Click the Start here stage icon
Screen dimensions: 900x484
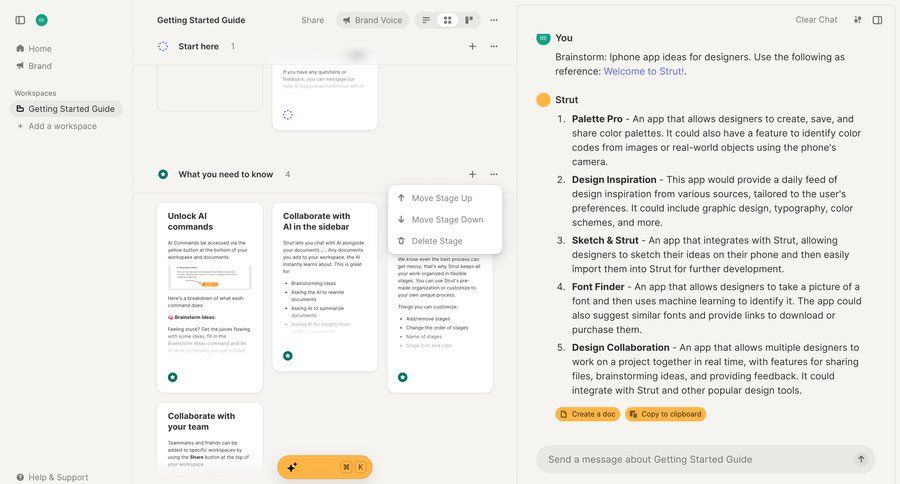tap(163, 47)
